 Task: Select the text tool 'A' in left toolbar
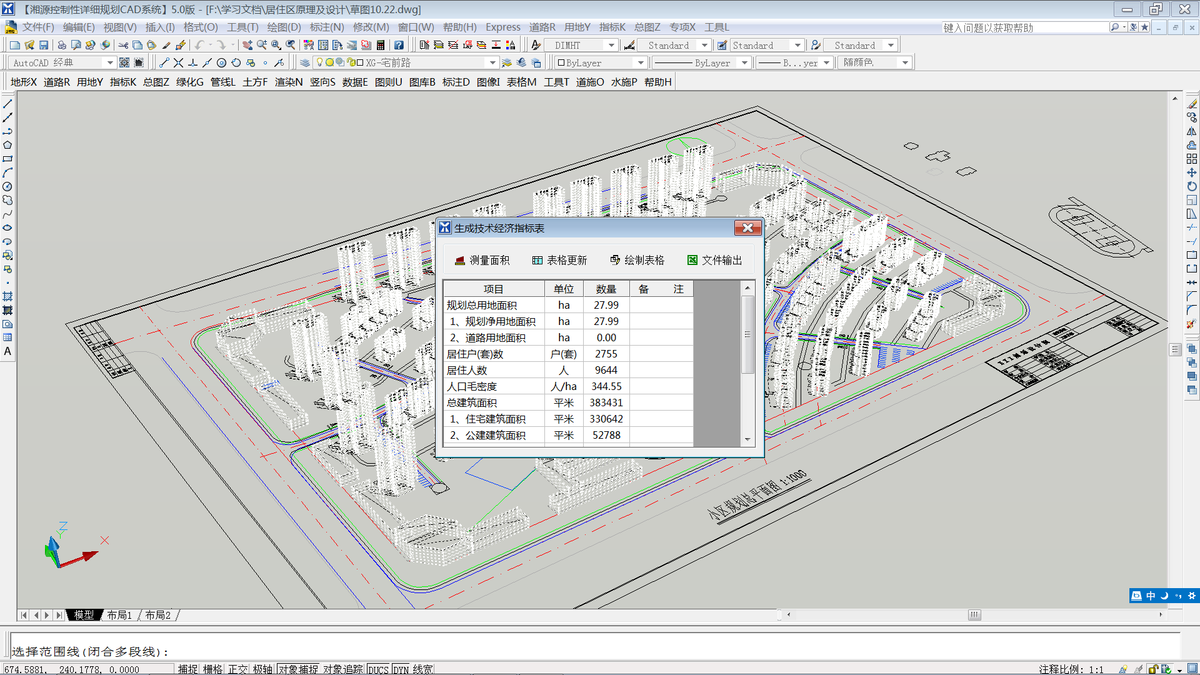(x=8, y=352)
